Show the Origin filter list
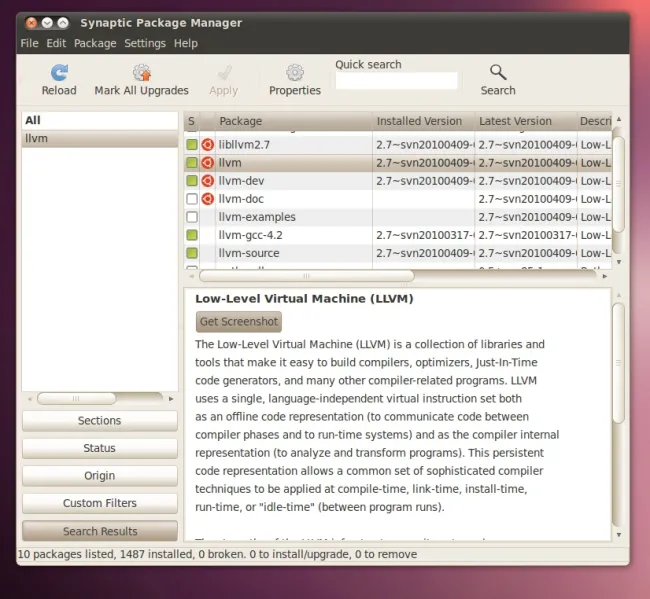The image size is (650, 599). tap(99, 476)
